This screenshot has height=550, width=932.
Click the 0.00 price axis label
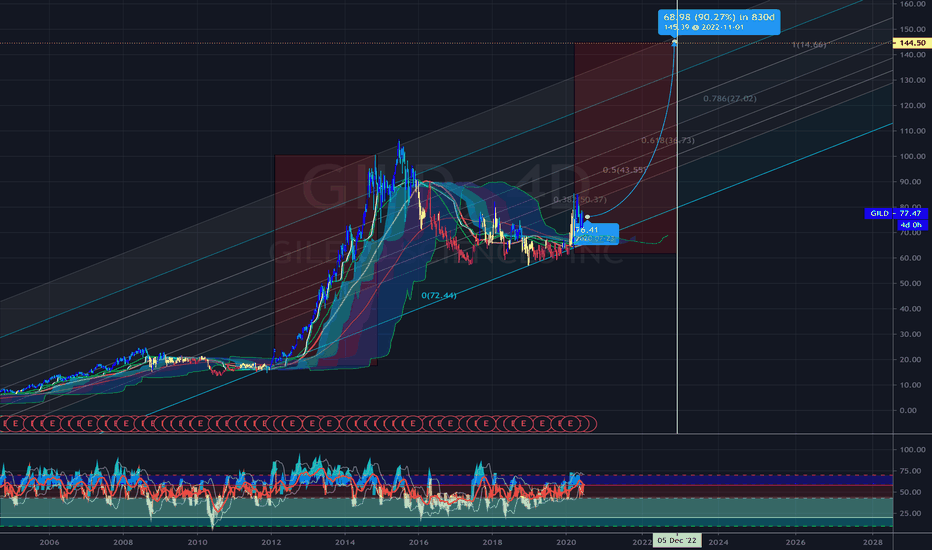point(908,410)
